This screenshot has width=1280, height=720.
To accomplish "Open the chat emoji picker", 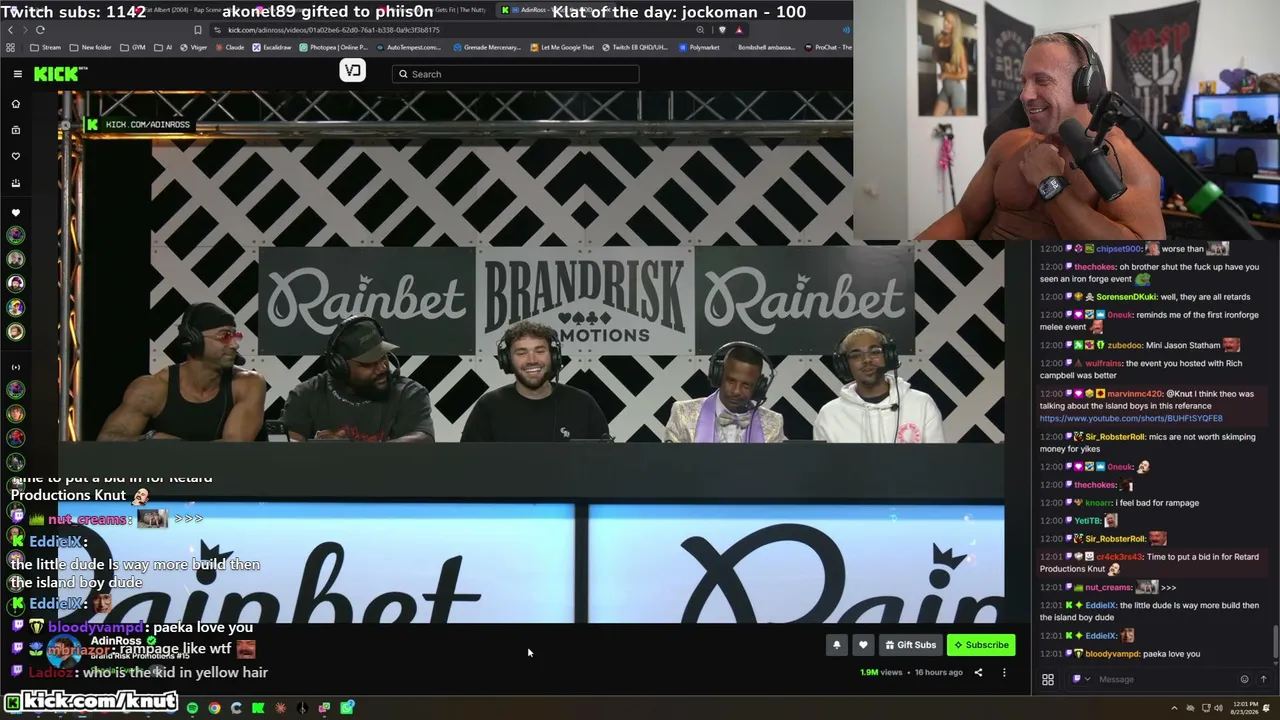I will (1244, 679).
